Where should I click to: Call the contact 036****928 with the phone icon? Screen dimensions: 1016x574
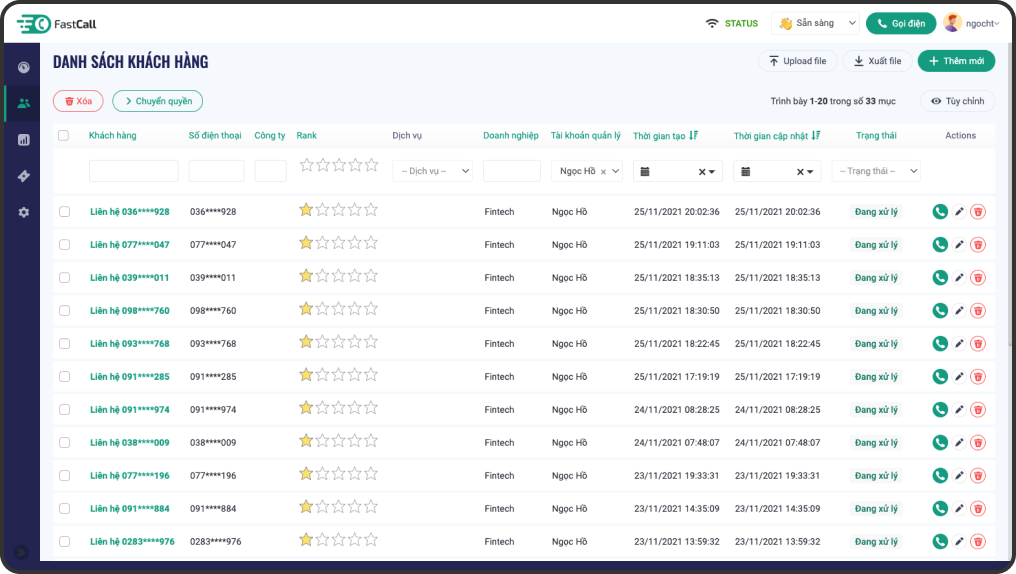tap(940, 211)
